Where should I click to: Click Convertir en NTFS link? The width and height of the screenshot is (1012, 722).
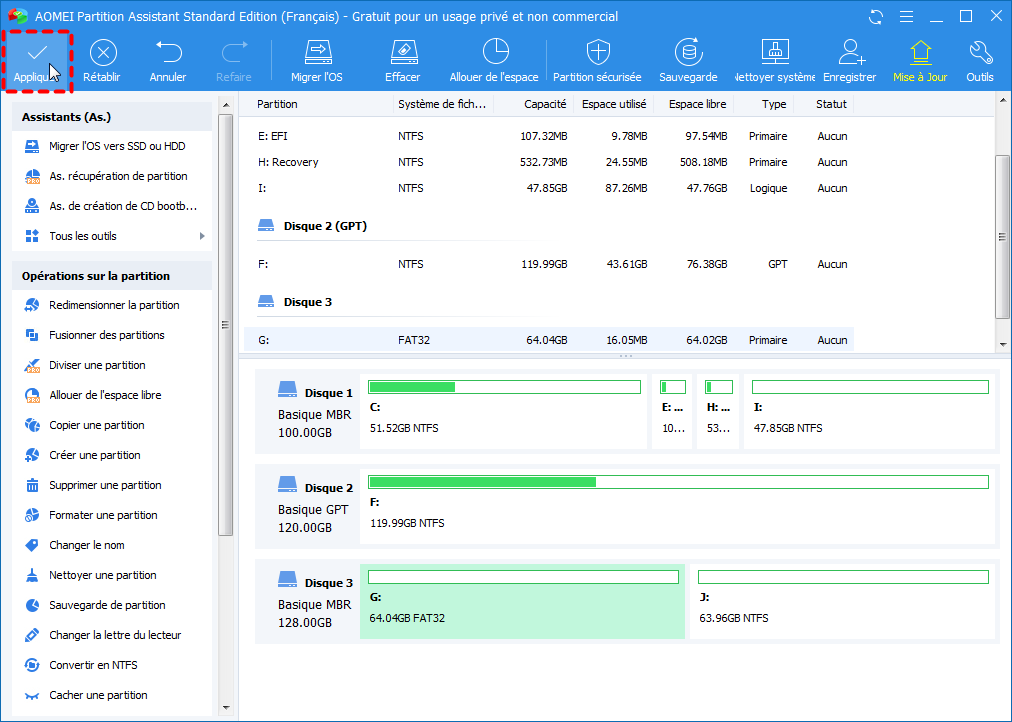point(93,665)
